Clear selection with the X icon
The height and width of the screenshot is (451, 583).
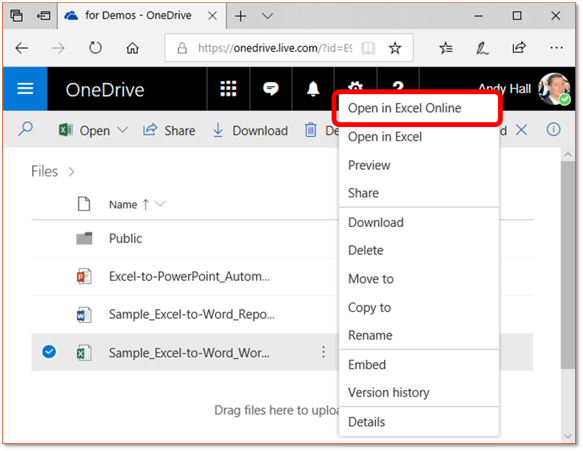[x=522, y=130]
